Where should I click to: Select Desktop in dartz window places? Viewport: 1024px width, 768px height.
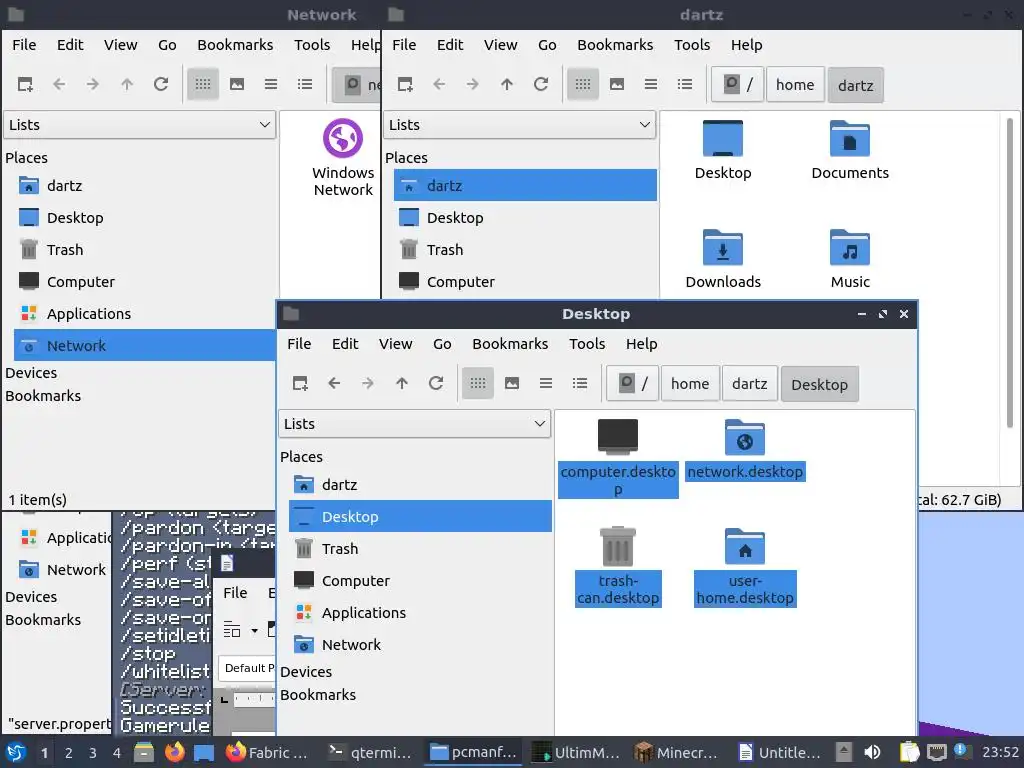pos(525,217)
